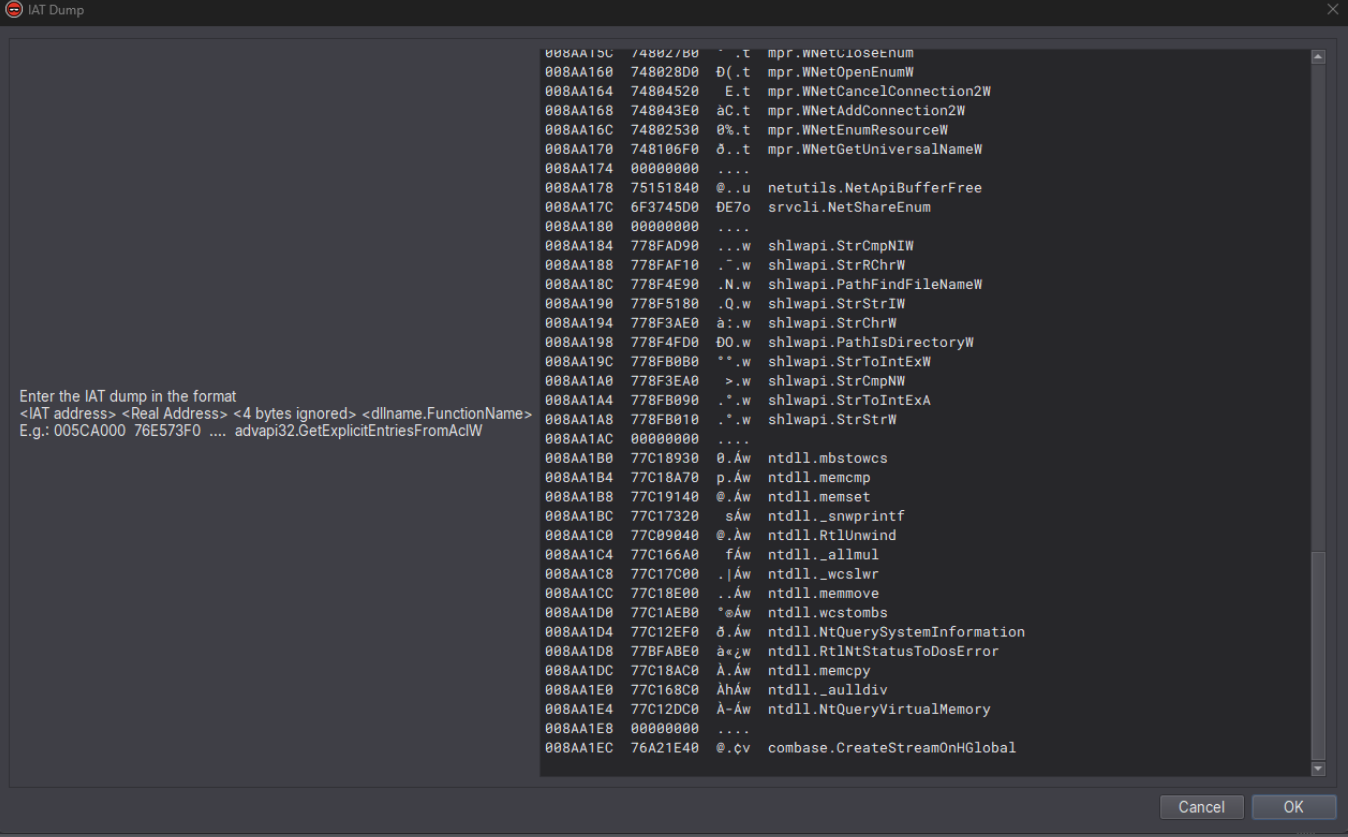The width and height of the screenshot is (1348, 837).
Task: Click the scrollbar down arrow
Action: (x=1317, y=768)
